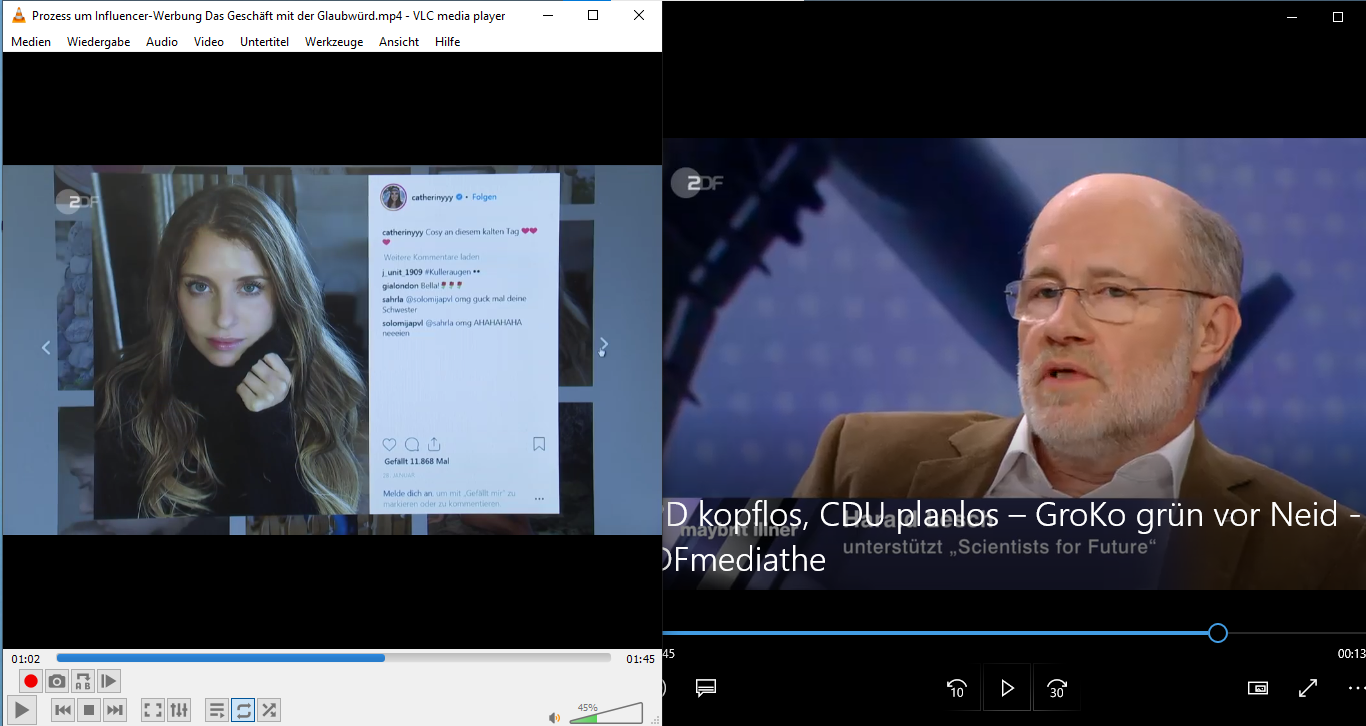Screen dimensions: 1366x726
Task: Mute audio via VLC speaker icon
Action: [x=554, y=717]
